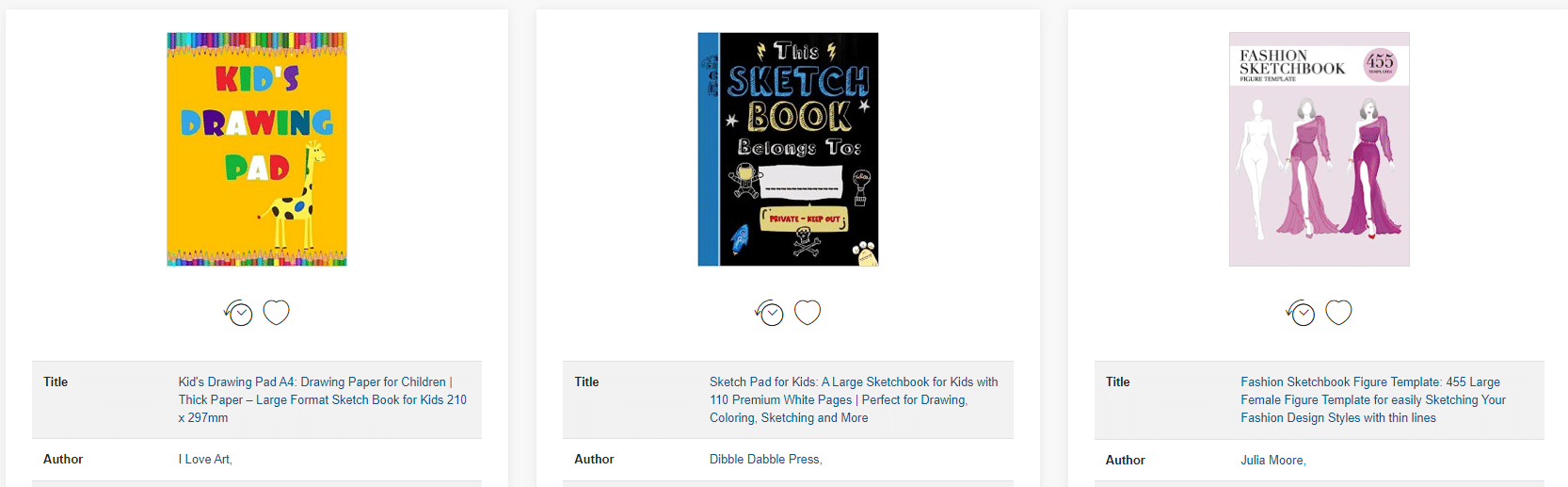Click the Author label beside I Love Art
Viewport: 1568px width, 487px height.
(x=63, y=459)
